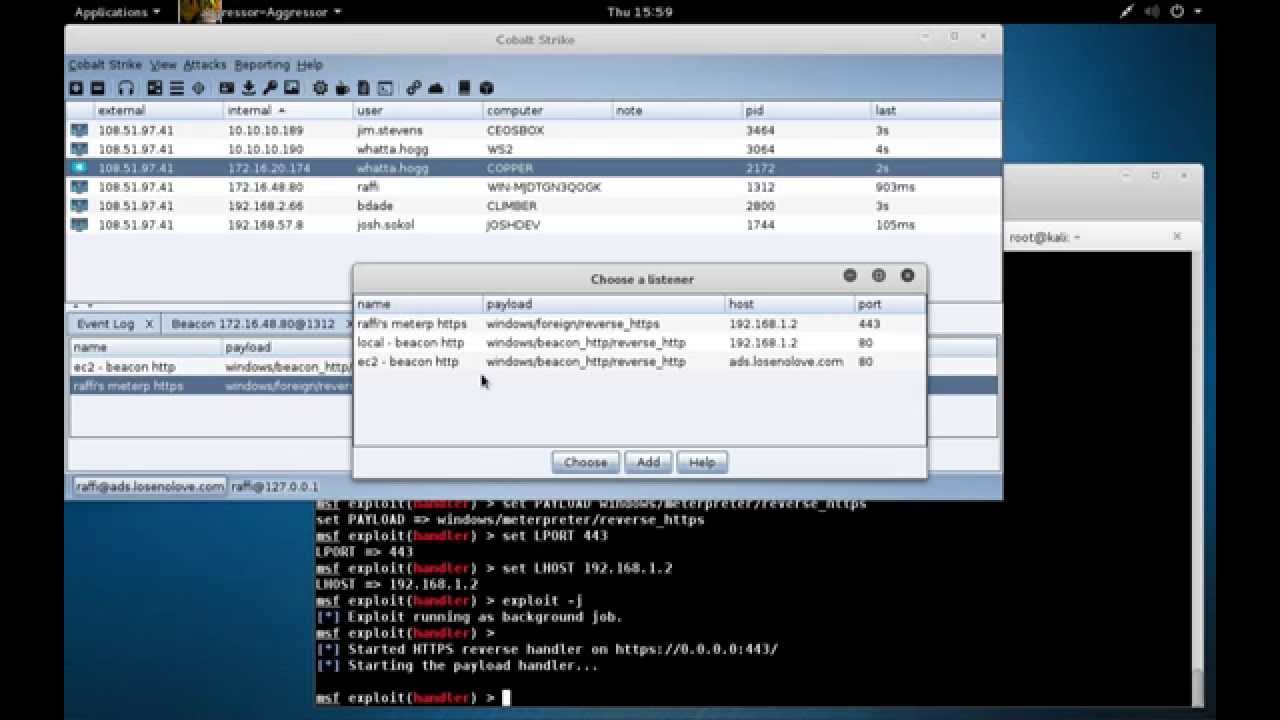Open the Cobalt Strike menu
Screen dimensions: 1280x720
105,65
